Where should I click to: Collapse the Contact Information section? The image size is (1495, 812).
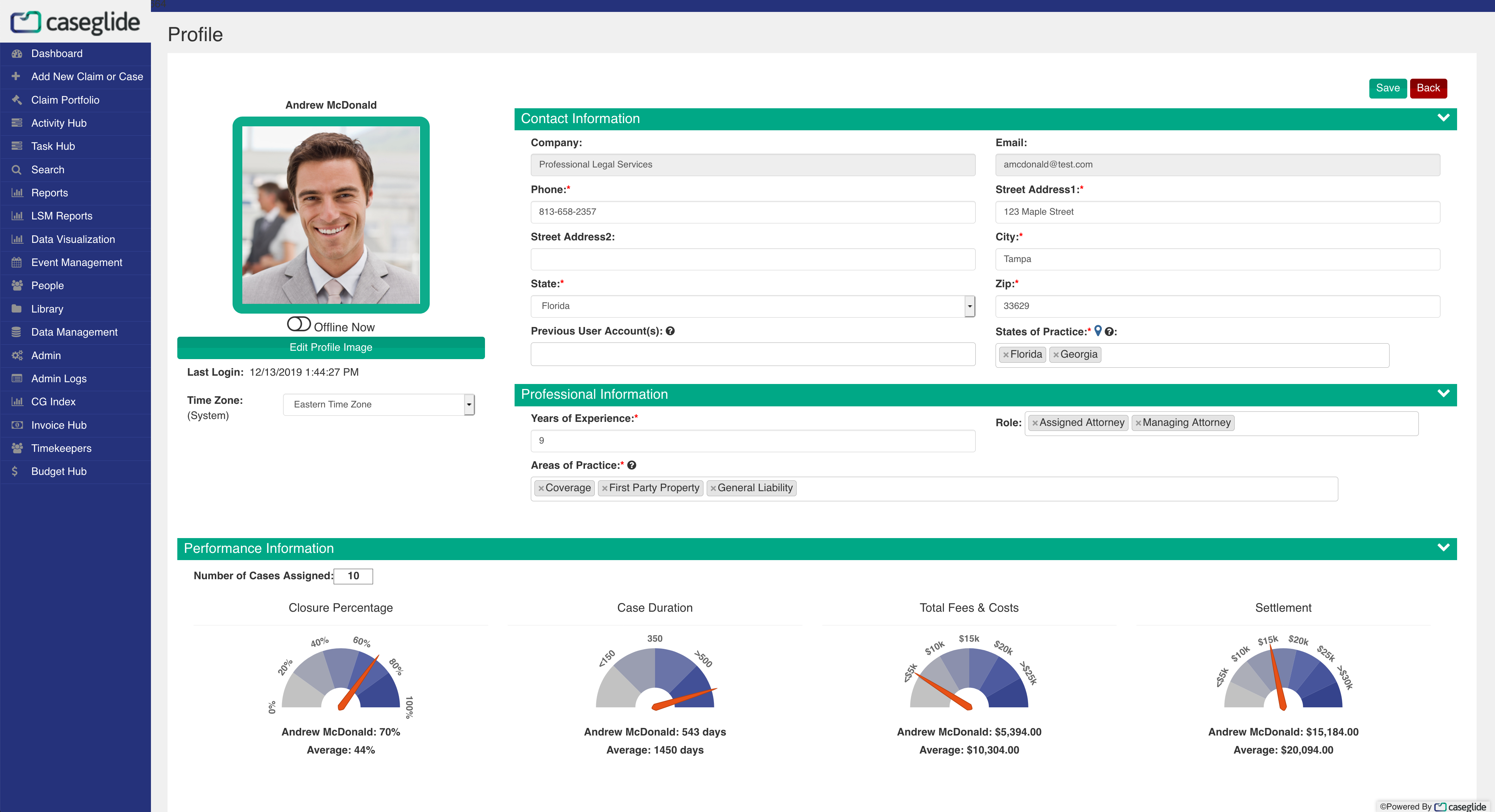point(1443,118)
